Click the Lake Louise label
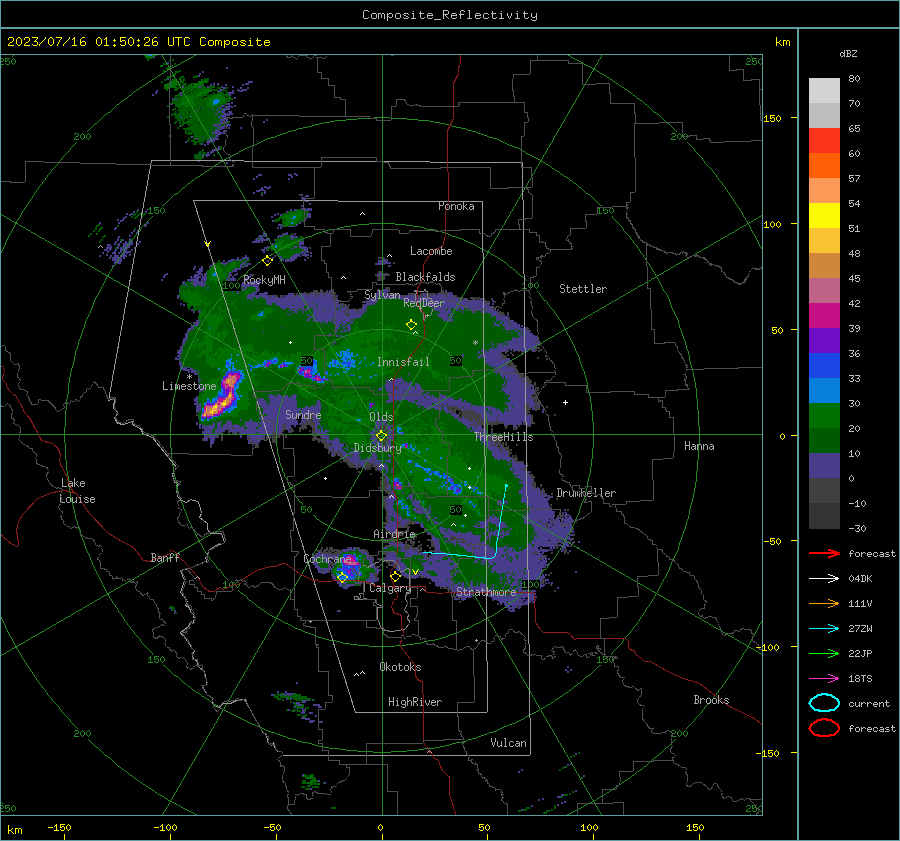The height and width of the screenshot is (841, 900). (77, 491)
